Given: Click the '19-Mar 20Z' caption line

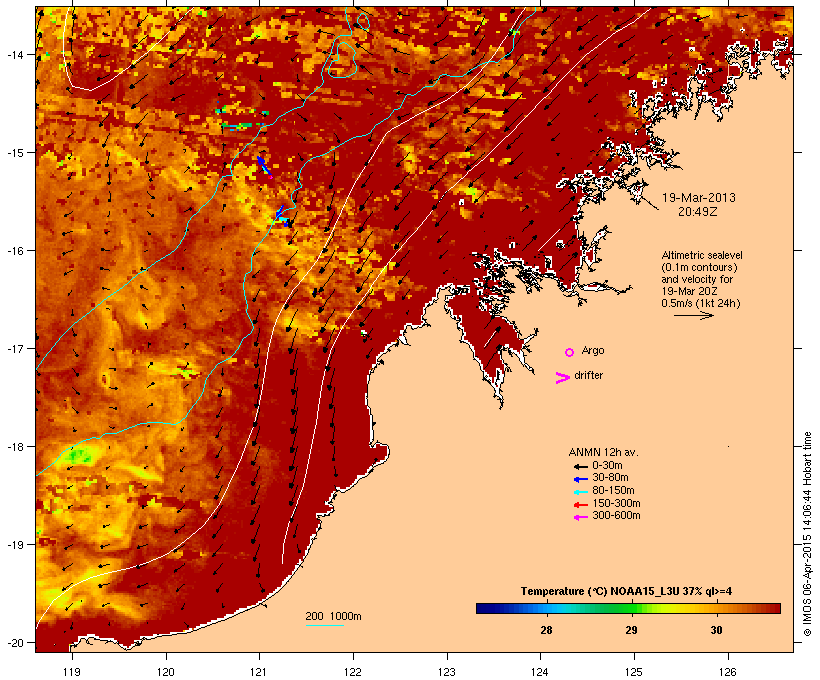Looking at the screenshot, I should 689,291.
